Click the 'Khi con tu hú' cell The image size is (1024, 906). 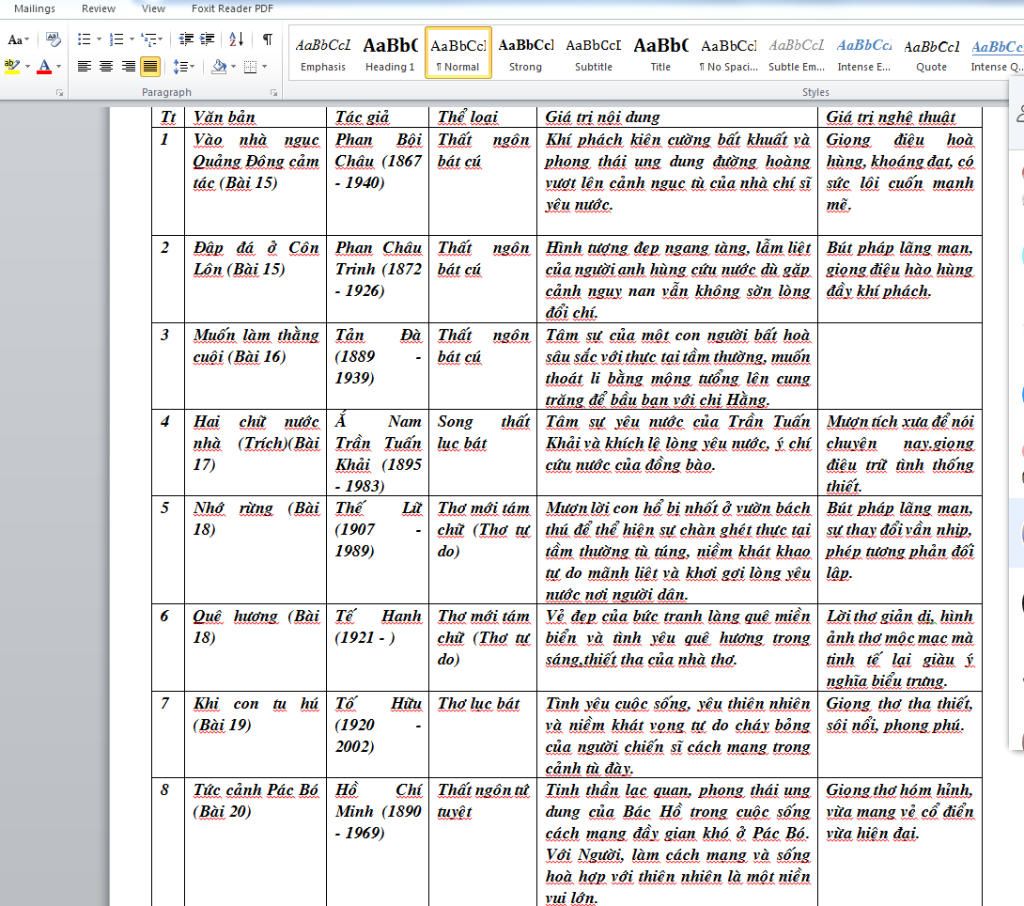coord(255,734)
